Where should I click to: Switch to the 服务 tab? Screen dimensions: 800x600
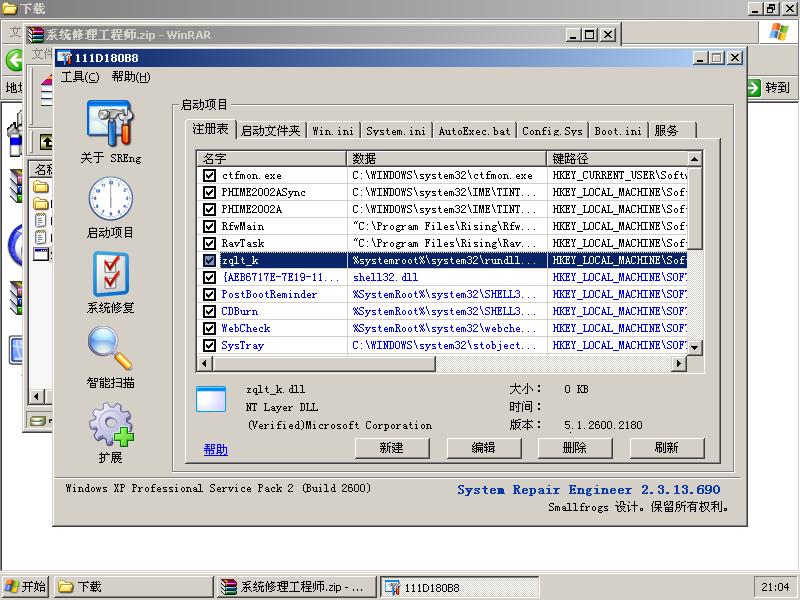click(x=671, y=131)
